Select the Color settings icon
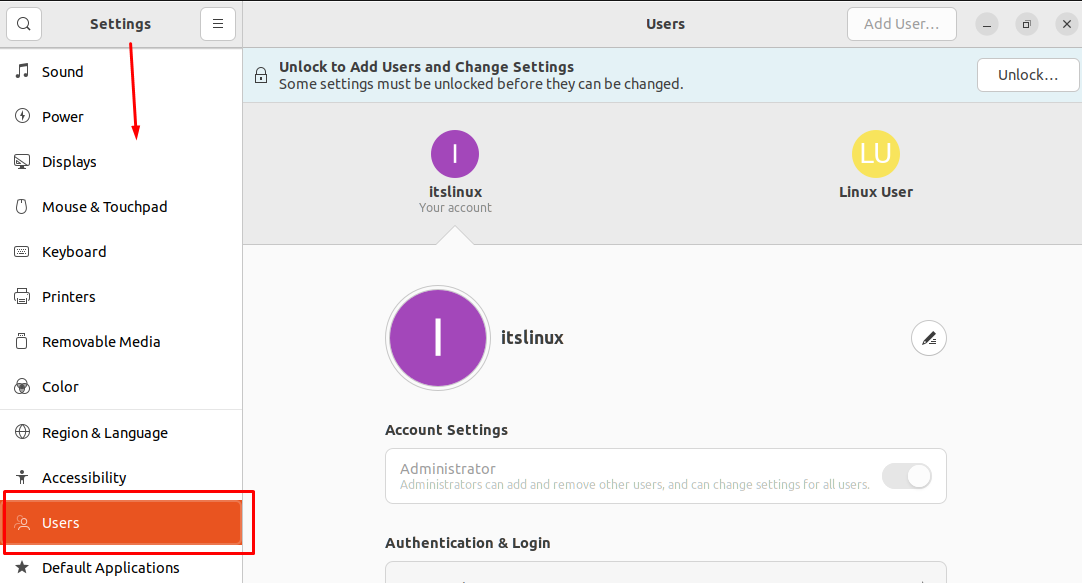1082x583 pixels. click(x=20, y=386)
